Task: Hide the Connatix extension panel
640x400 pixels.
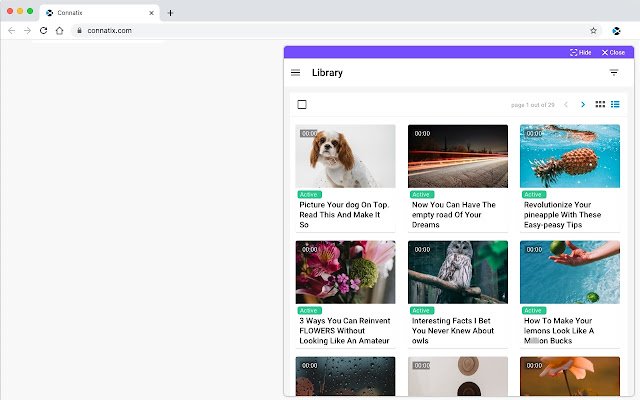Action: pyautogui.click(x=580, y=52)
